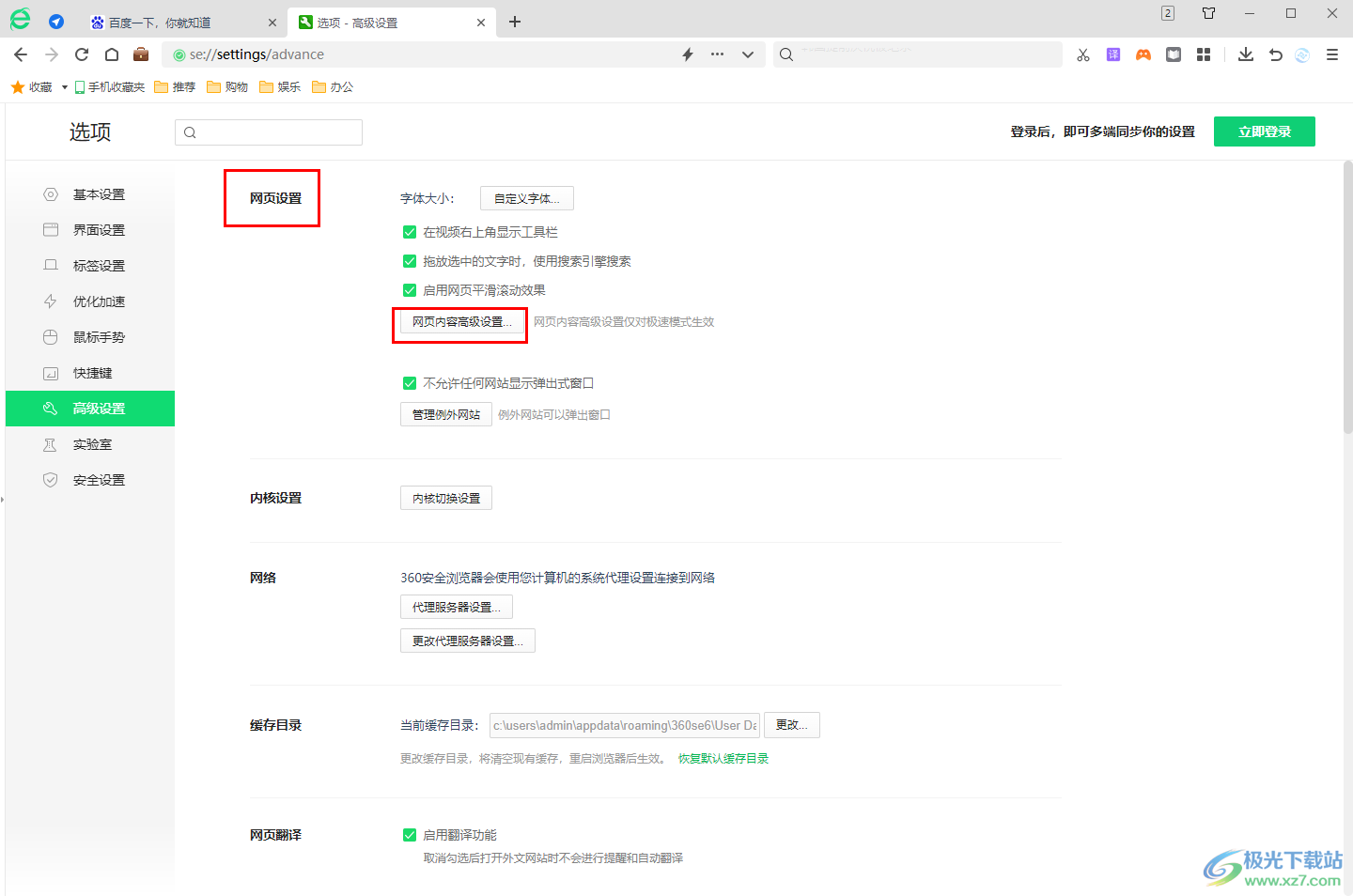Click the forward navigation arrow

pos(52,54)
